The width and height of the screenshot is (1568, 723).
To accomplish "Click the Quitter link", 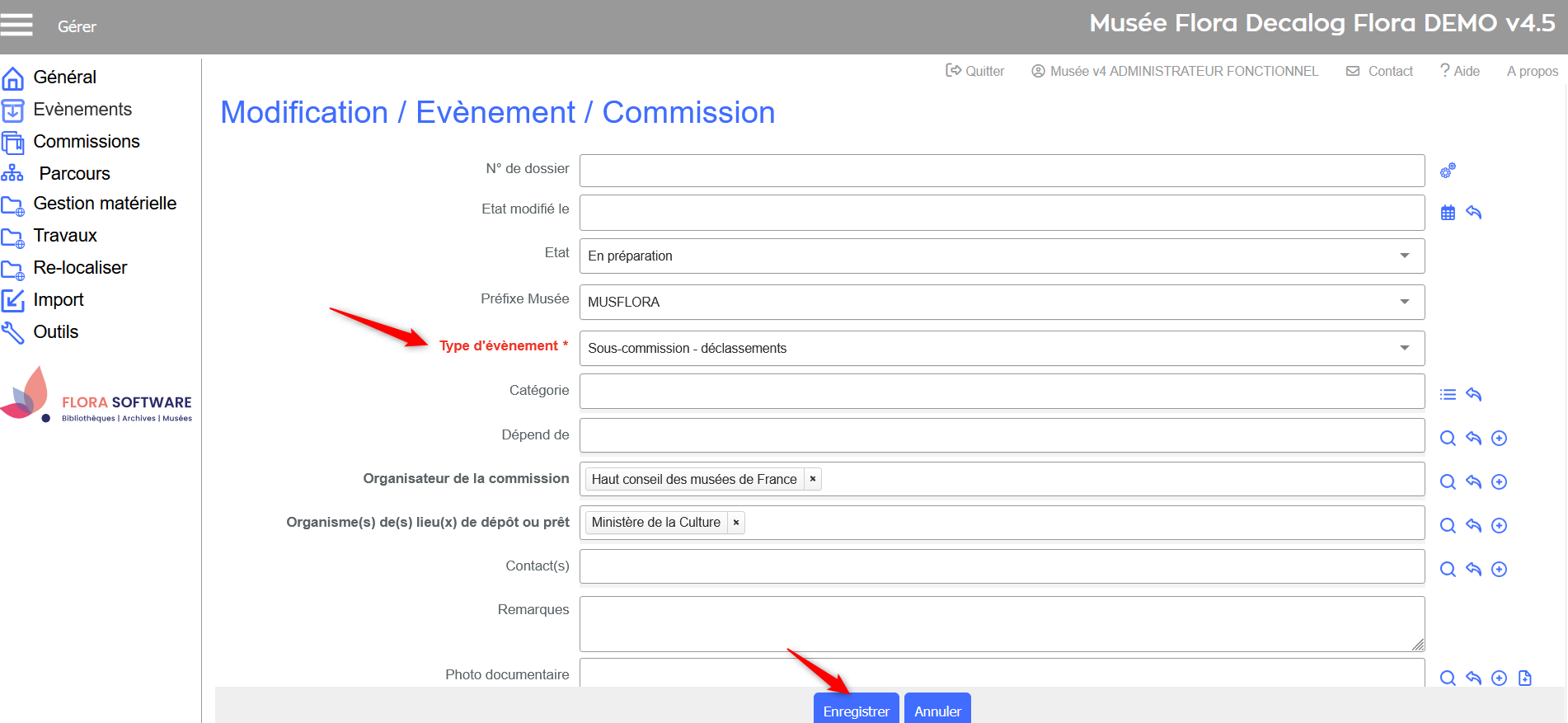I will pyautogui.click(x=975, y=72).
